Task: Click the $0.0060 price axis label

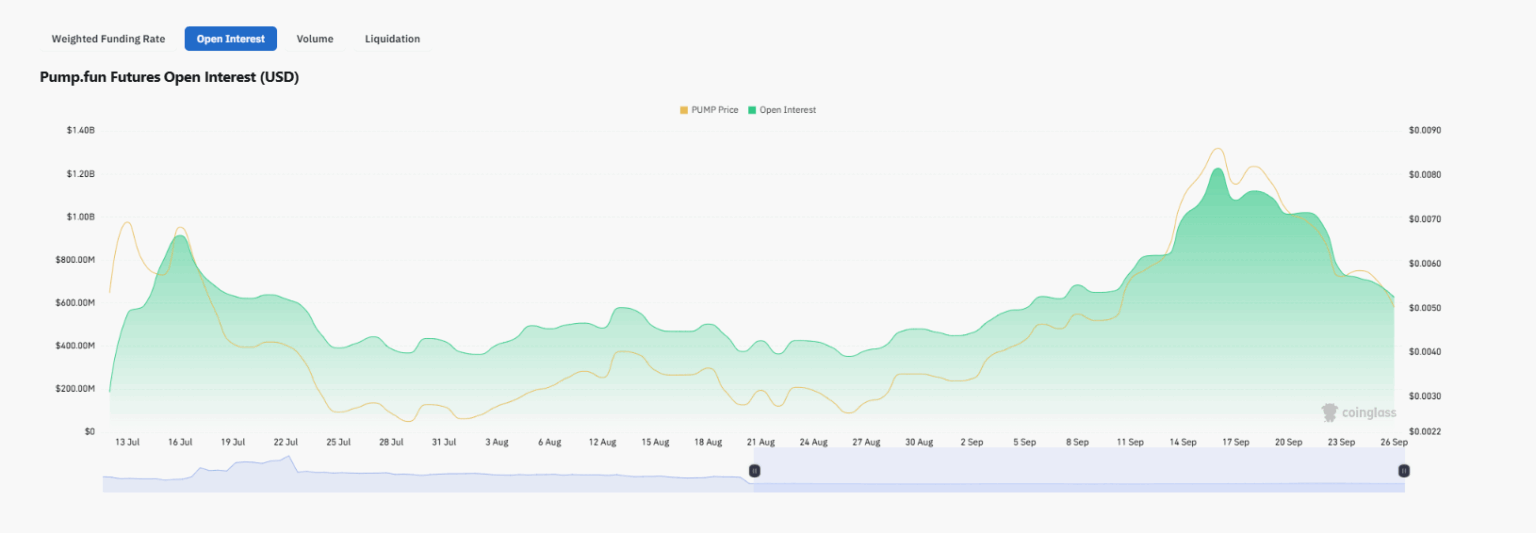Action: 1424,264
